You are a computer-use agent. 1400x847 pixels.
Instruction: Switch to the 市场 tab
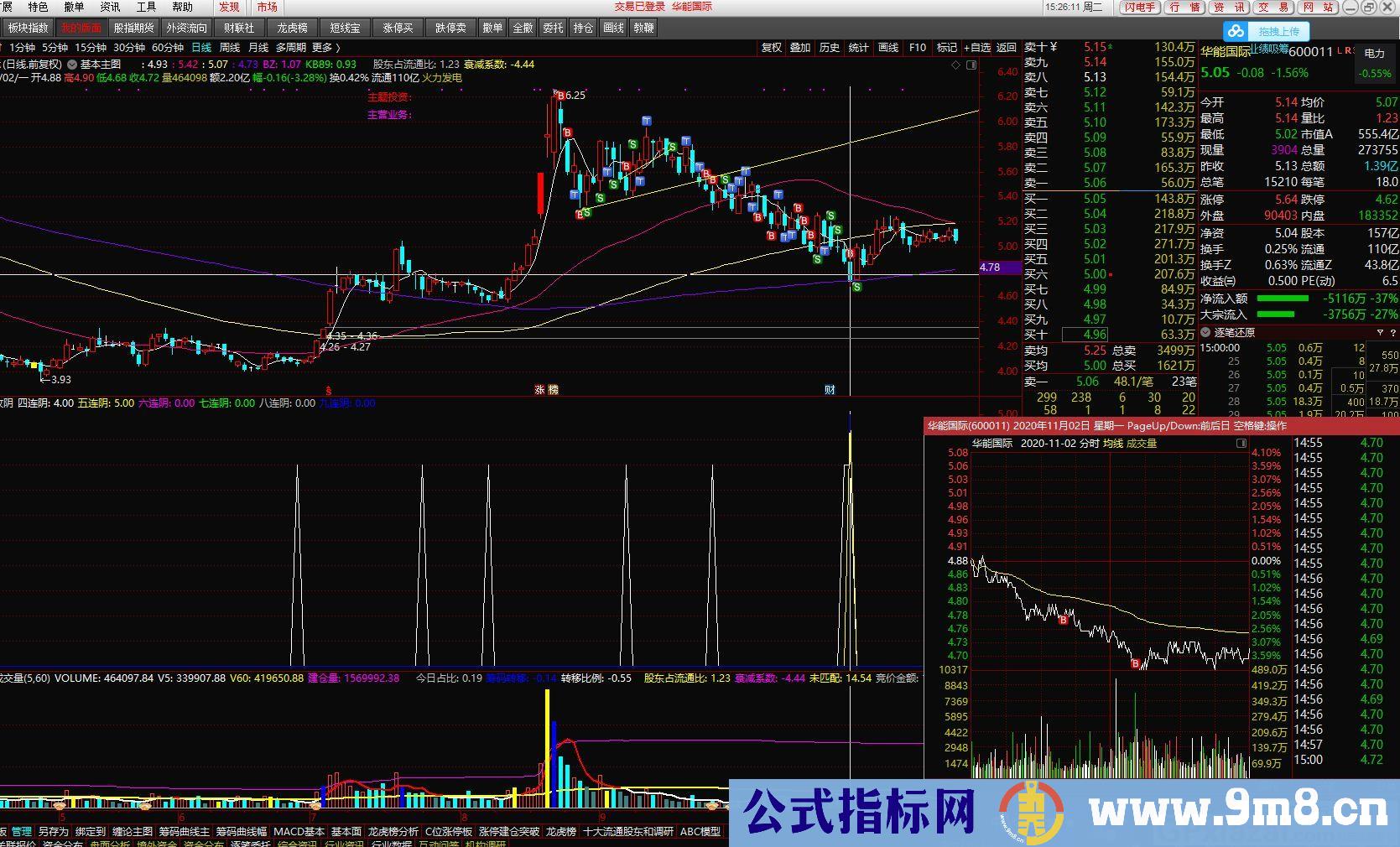(267, 7)
